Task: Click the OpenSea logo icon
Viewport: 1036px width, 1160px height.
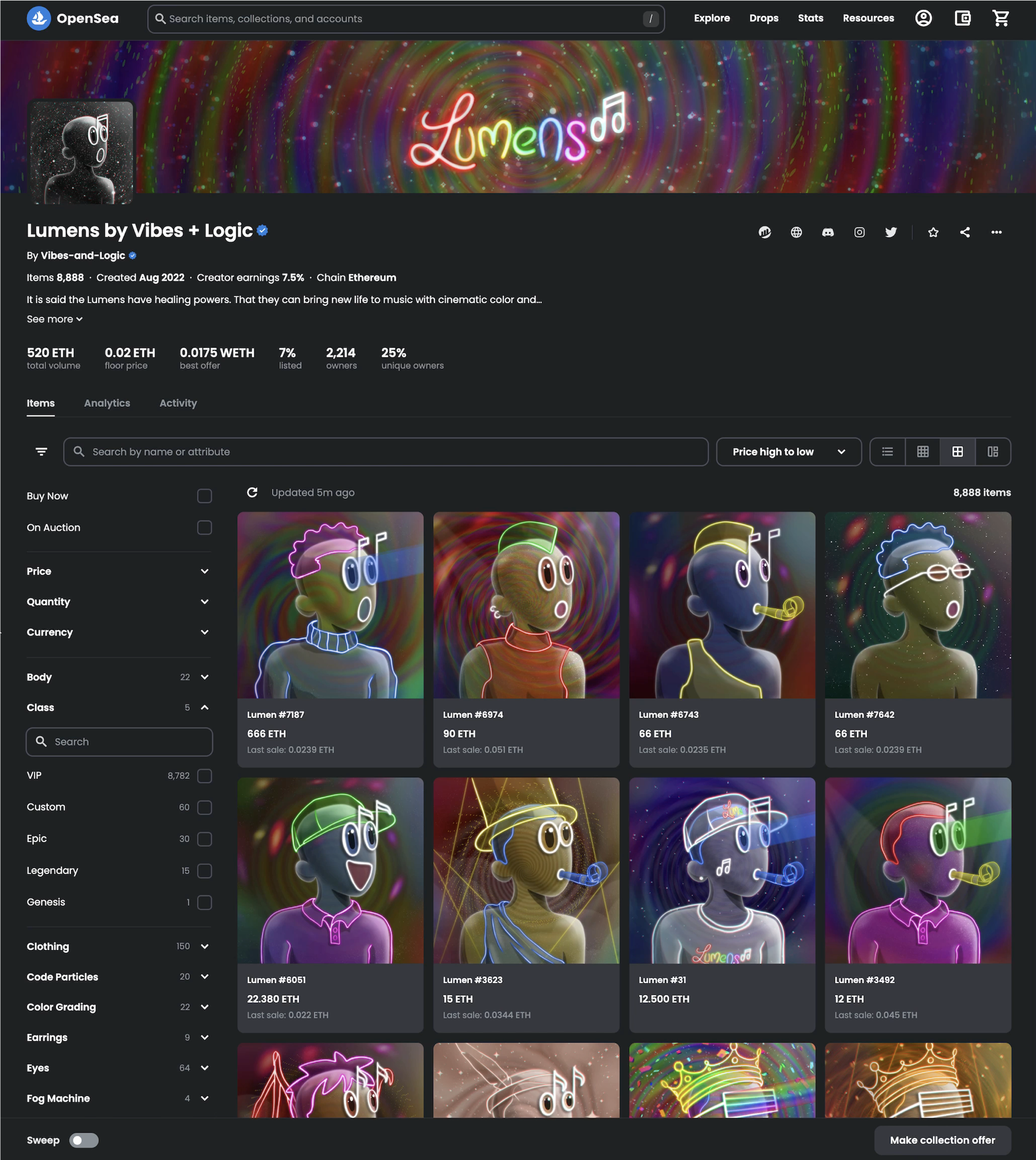Action: (39, 18)
